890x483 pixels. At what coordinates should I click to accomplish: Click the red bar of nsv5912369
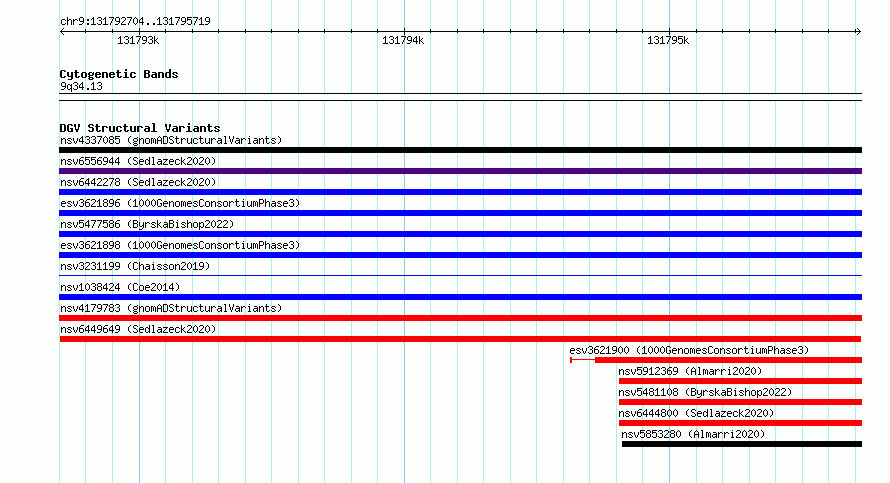740,381
